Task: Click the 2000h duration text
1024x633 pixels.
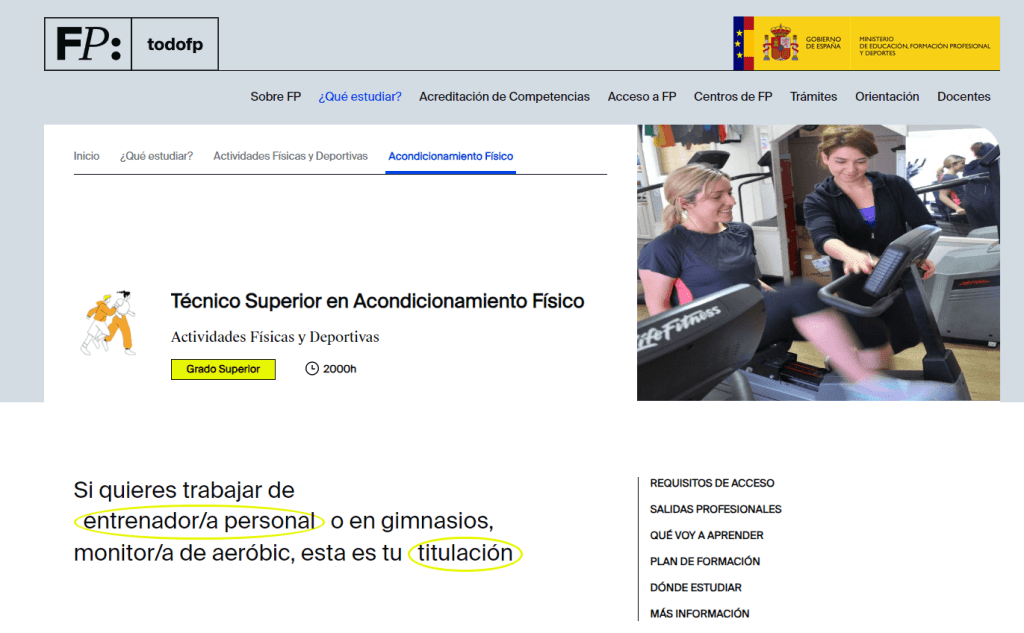Action: 340,369
